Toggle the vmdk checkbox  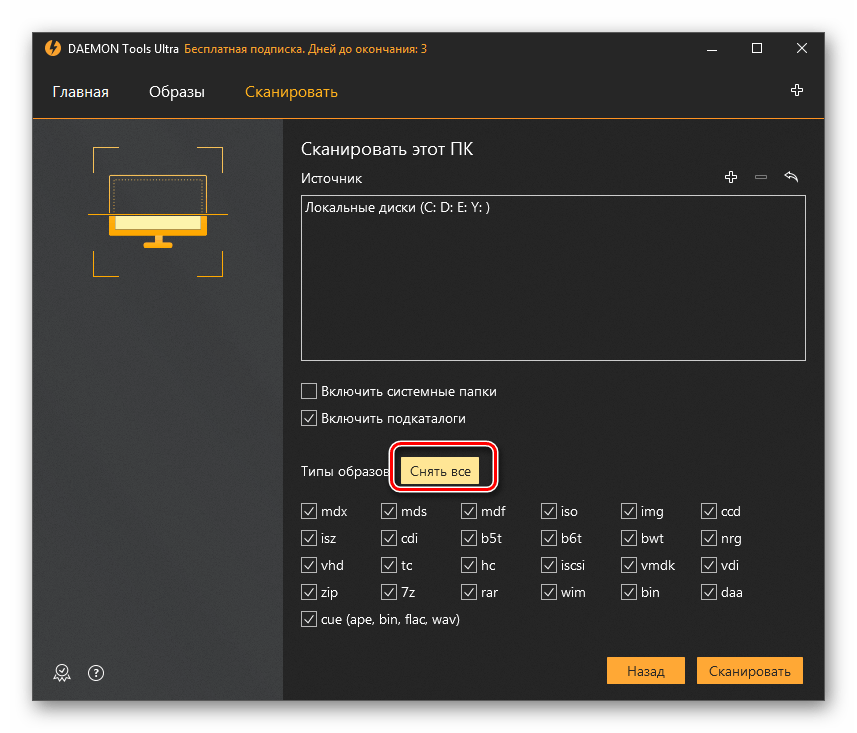tap(629, 565)
